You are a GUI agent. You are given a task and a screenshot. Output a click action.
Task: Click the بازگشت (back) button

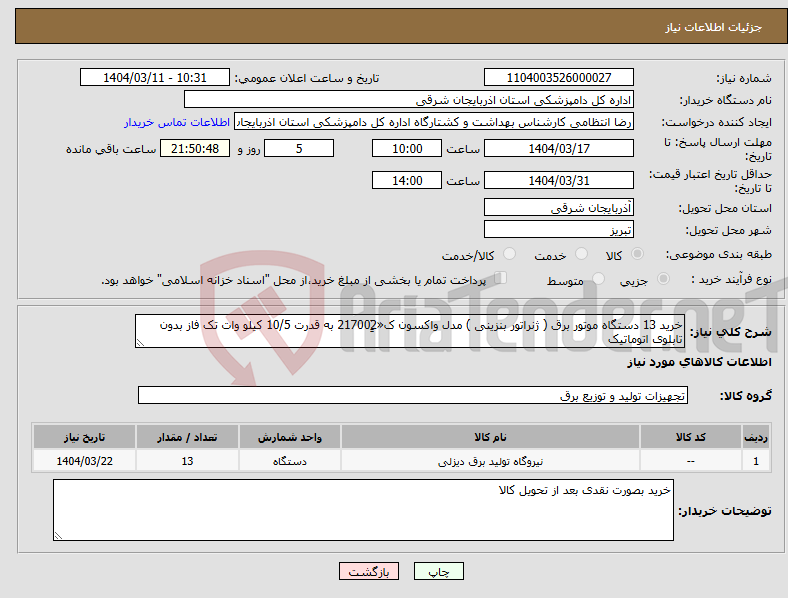click(x=369, y=571)
